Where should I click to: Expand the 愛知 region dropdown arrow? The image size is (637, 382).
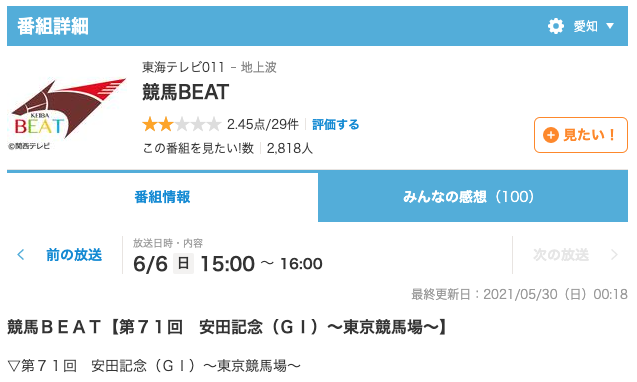coord(610,26)
